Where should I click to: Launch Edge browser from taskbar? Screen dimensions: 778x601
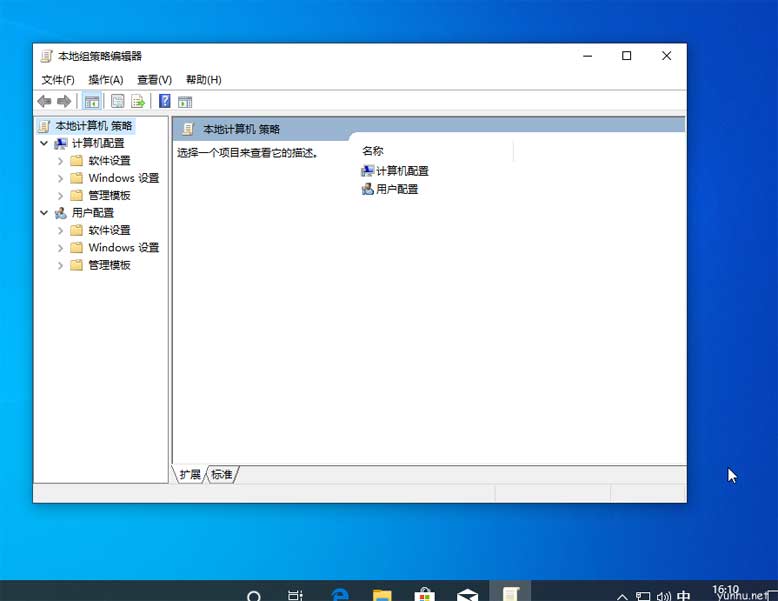pyautogui.click(x=340, y=595)
